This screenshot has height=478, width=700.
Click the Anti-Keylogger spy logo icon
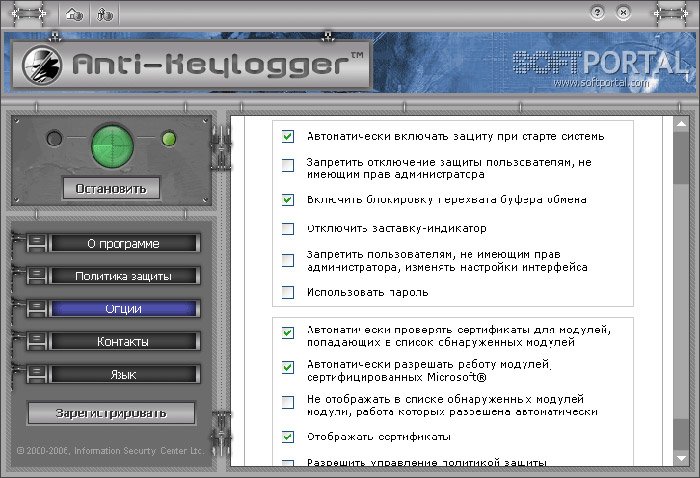pos(42,65)
